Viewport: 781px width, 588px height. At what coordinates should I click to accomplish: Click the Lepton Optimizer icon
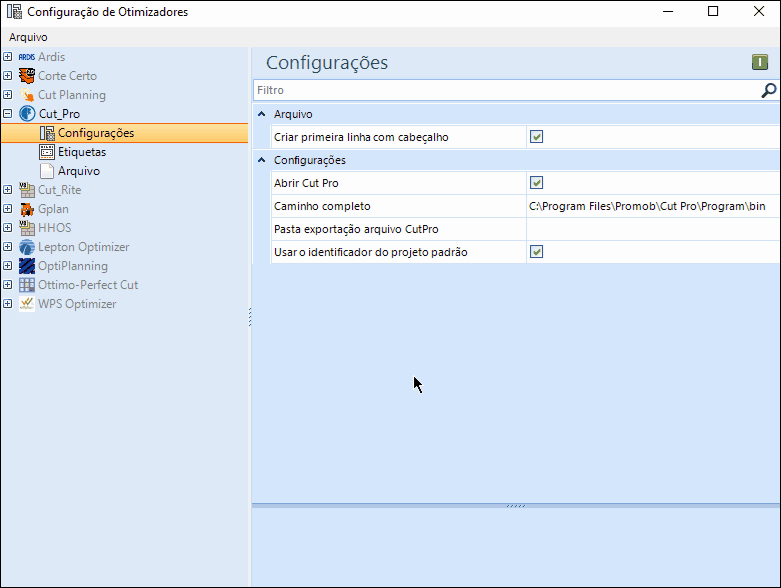[x=27, y=247]
